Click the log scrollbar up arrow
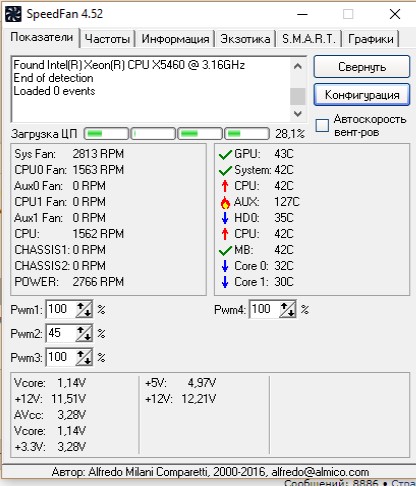Screen dimensions: 416x487 tap(298, 66)
